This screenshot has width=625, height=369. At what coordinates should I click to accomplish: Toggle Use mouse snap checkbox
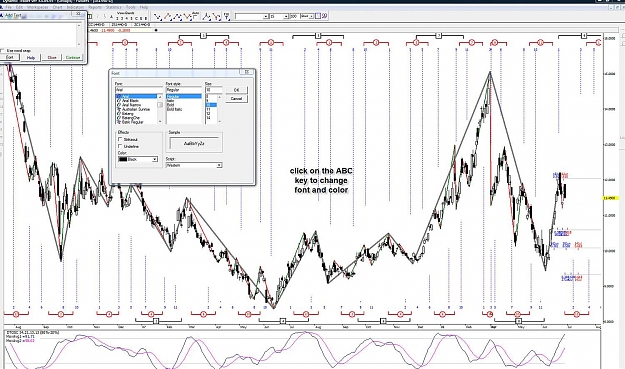click(3, 51)
